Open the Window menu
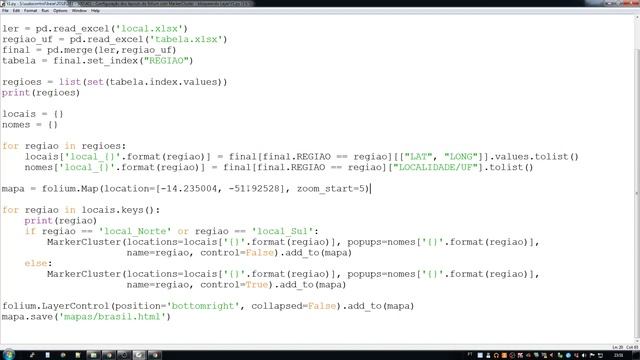This screenshot has height=360, width=640. pyautogui.click(x=79, y=11)
